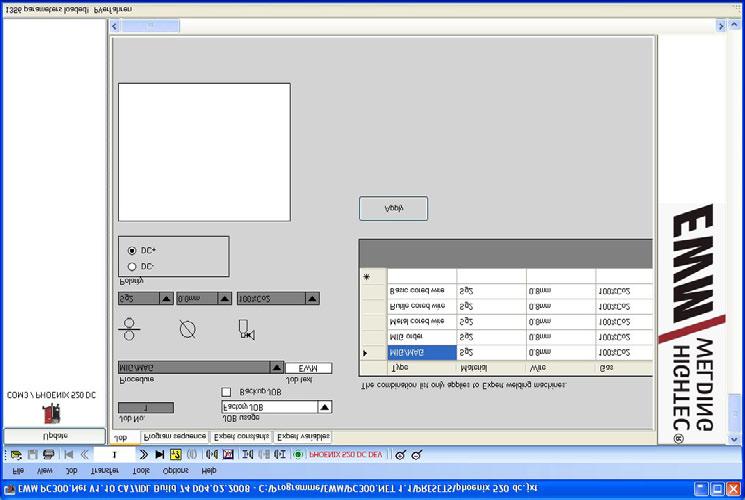Click the horizontal scrollbar left arrow

(115, 26)
